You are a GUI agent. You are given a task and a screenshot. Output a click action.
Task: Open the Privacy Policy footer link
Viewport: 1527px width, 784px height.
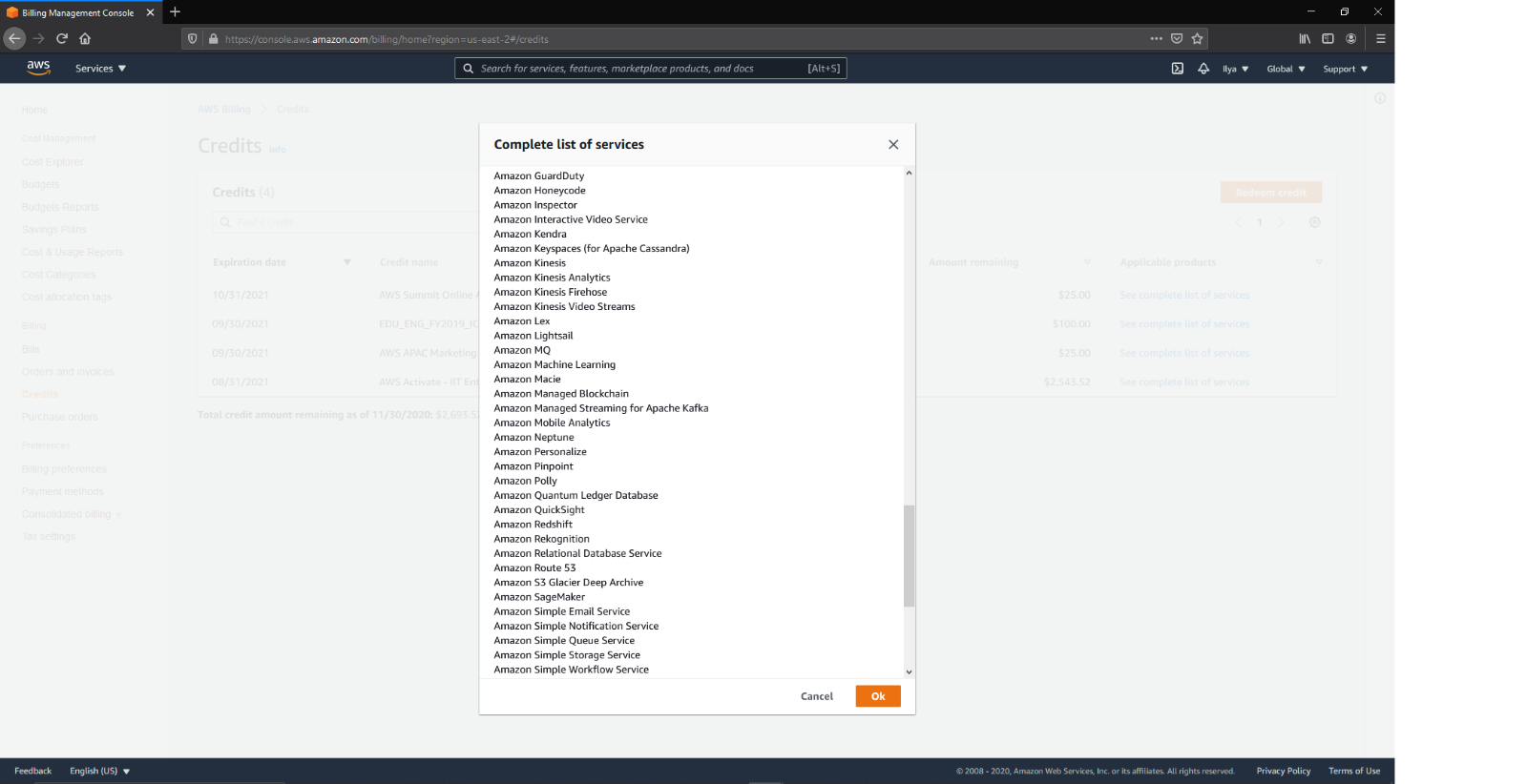(x=1283, y=771)
